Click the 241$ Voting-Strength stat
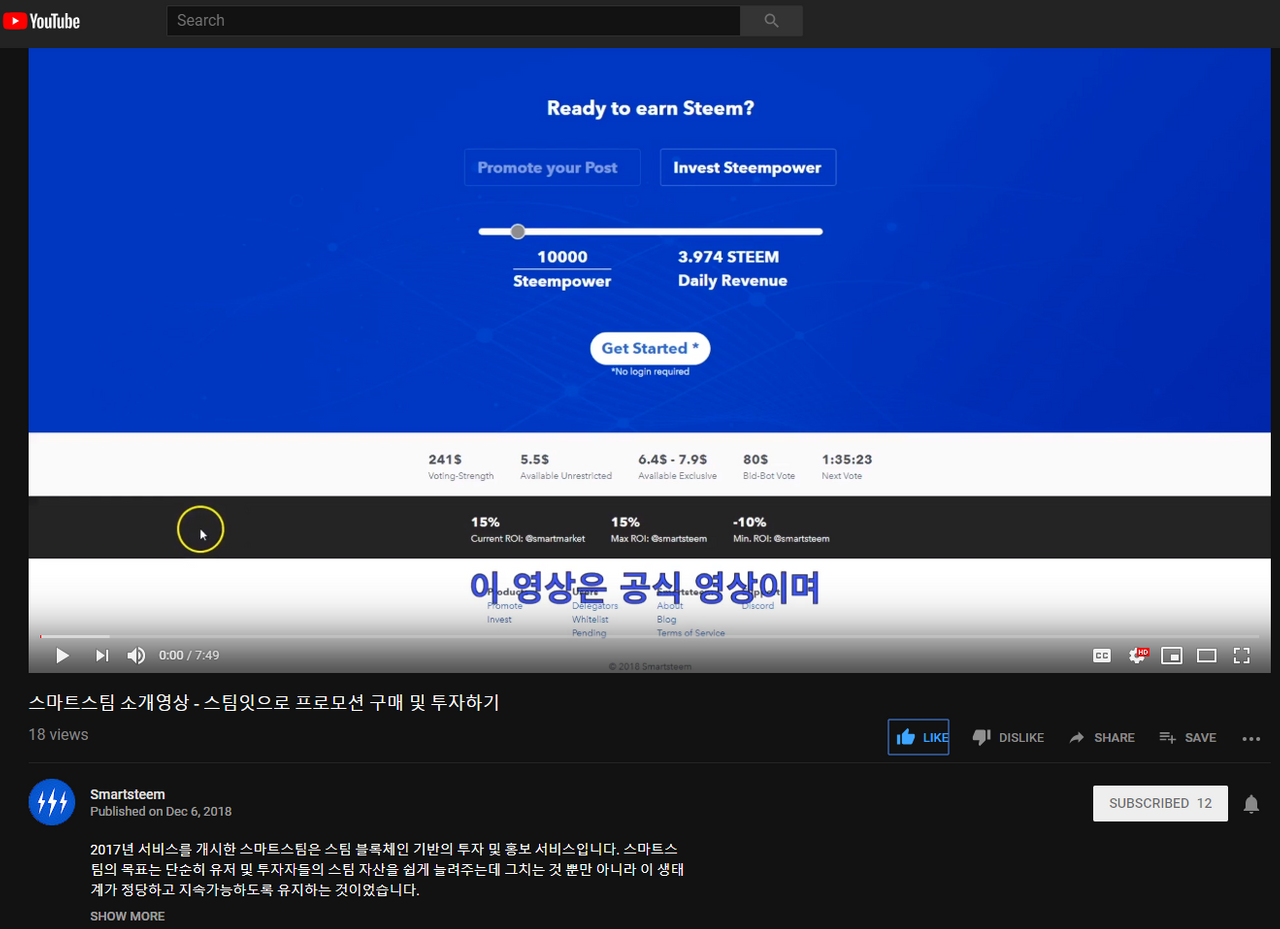1280x929 pixels. click(461, 466)
